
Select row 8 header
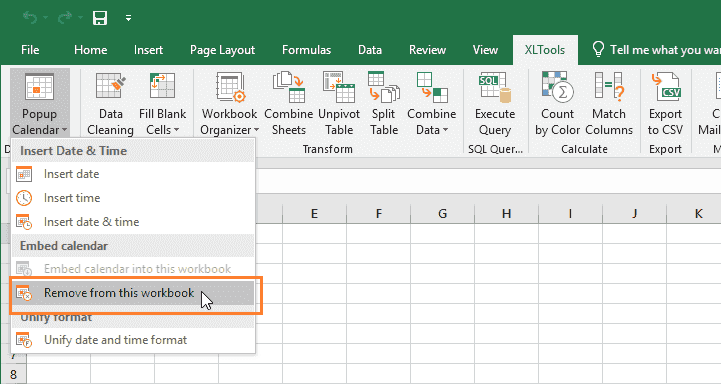pyautogui.click(x=13, y=374)
